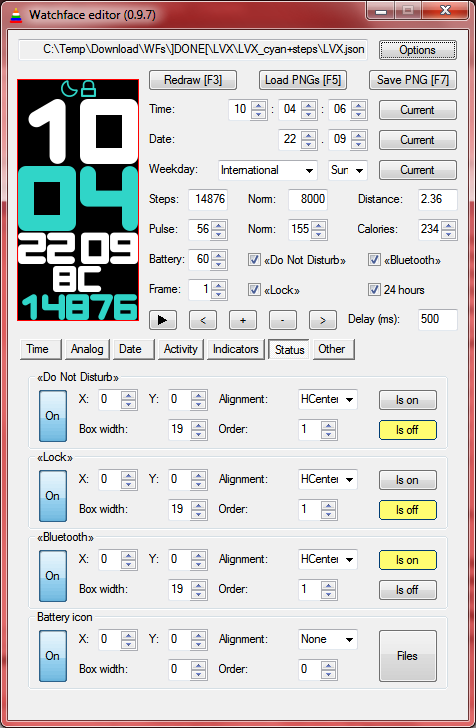Screen dimensions: 476x728
Task: Click the Delay (ms) input field
Action: (437, 319)
